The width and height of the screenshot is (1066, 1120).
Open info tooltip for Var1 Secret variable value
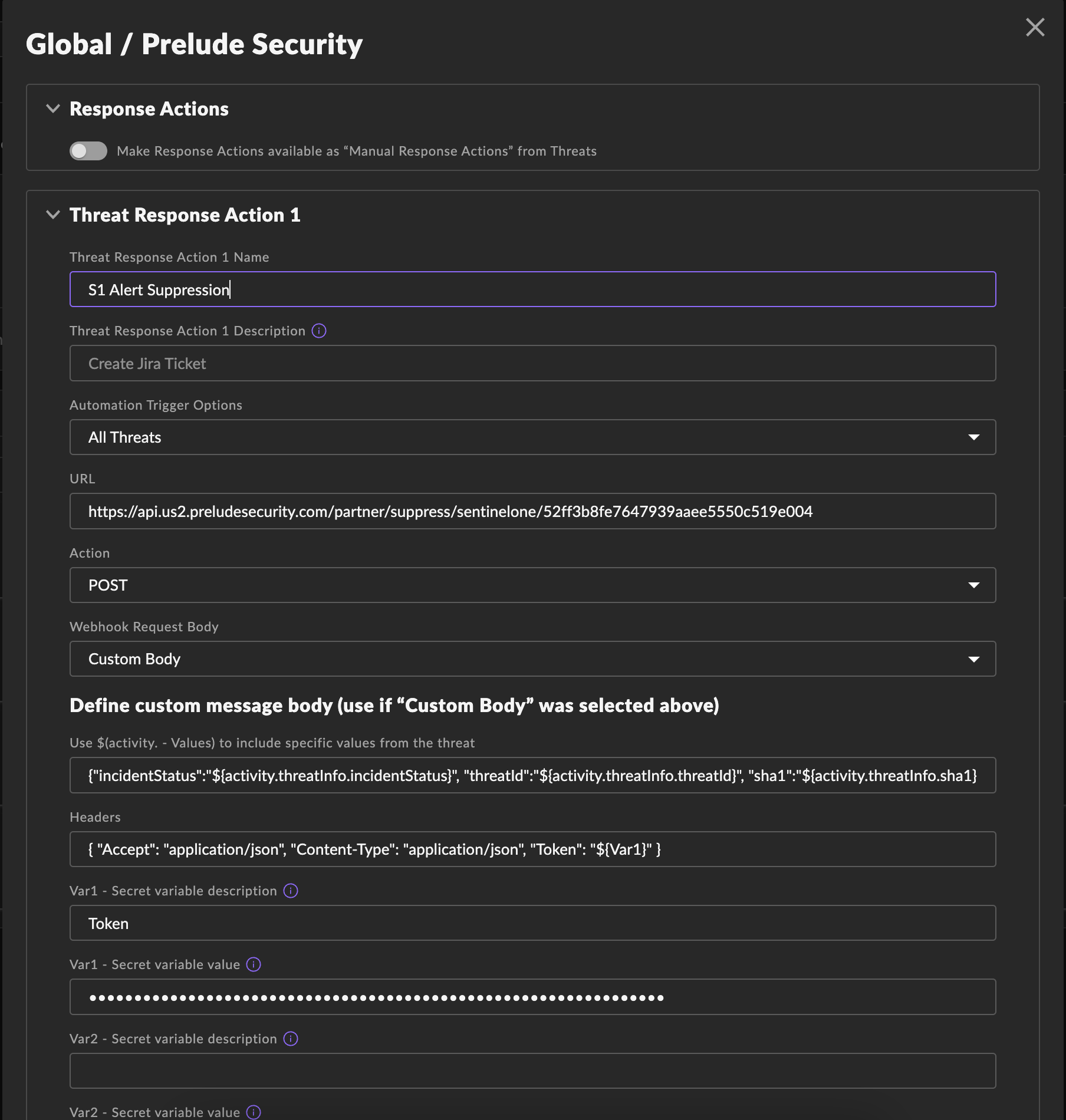click(x=254, y=964)
